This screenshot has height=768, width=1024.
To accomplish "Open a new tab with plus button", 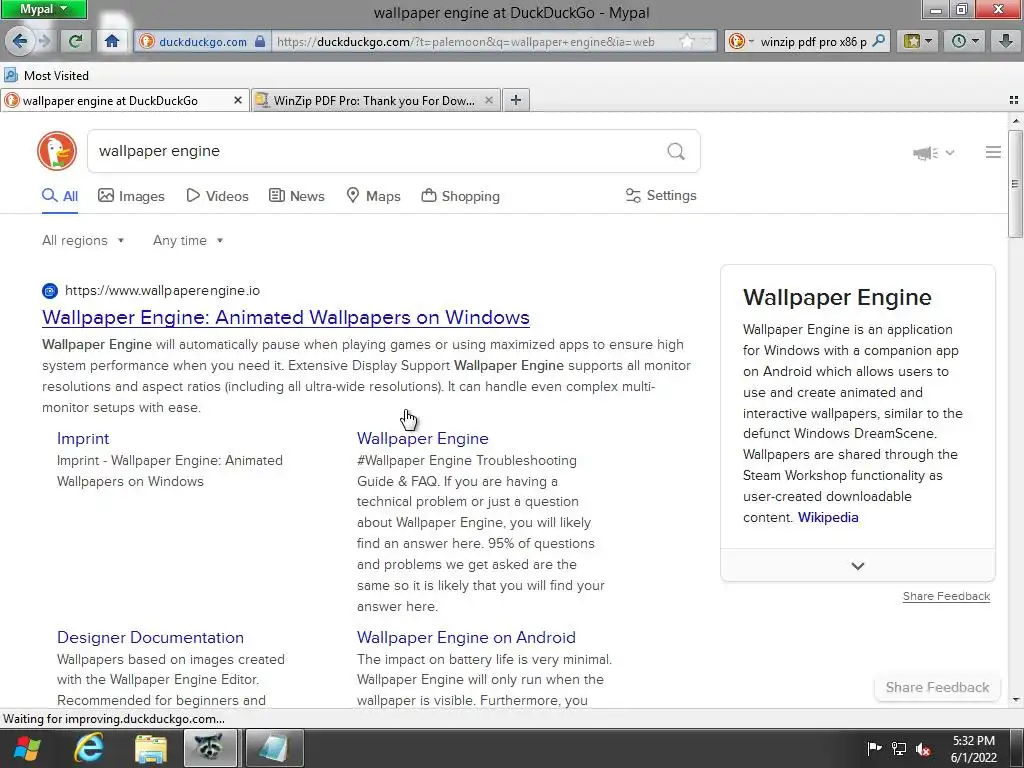I will [516, 100].
